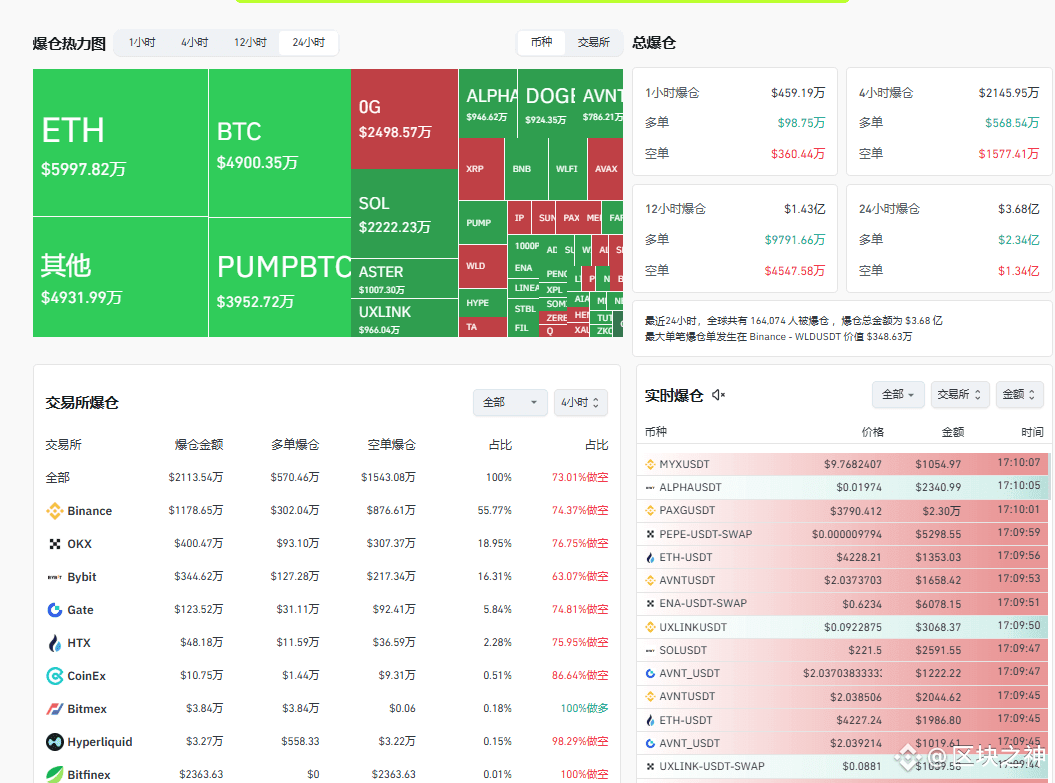1055x783 pixels.
Task: Click the 100%做多 ratio for Bitmex
Action: point(584,708)
